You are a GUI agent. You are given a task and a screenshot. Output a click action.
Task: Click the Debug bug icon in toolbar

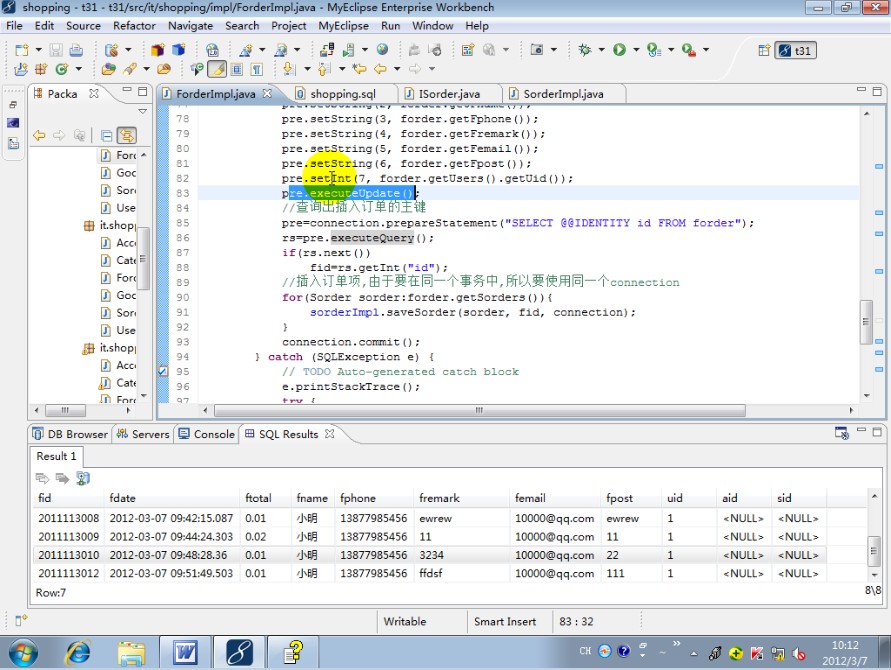[585, 49]
